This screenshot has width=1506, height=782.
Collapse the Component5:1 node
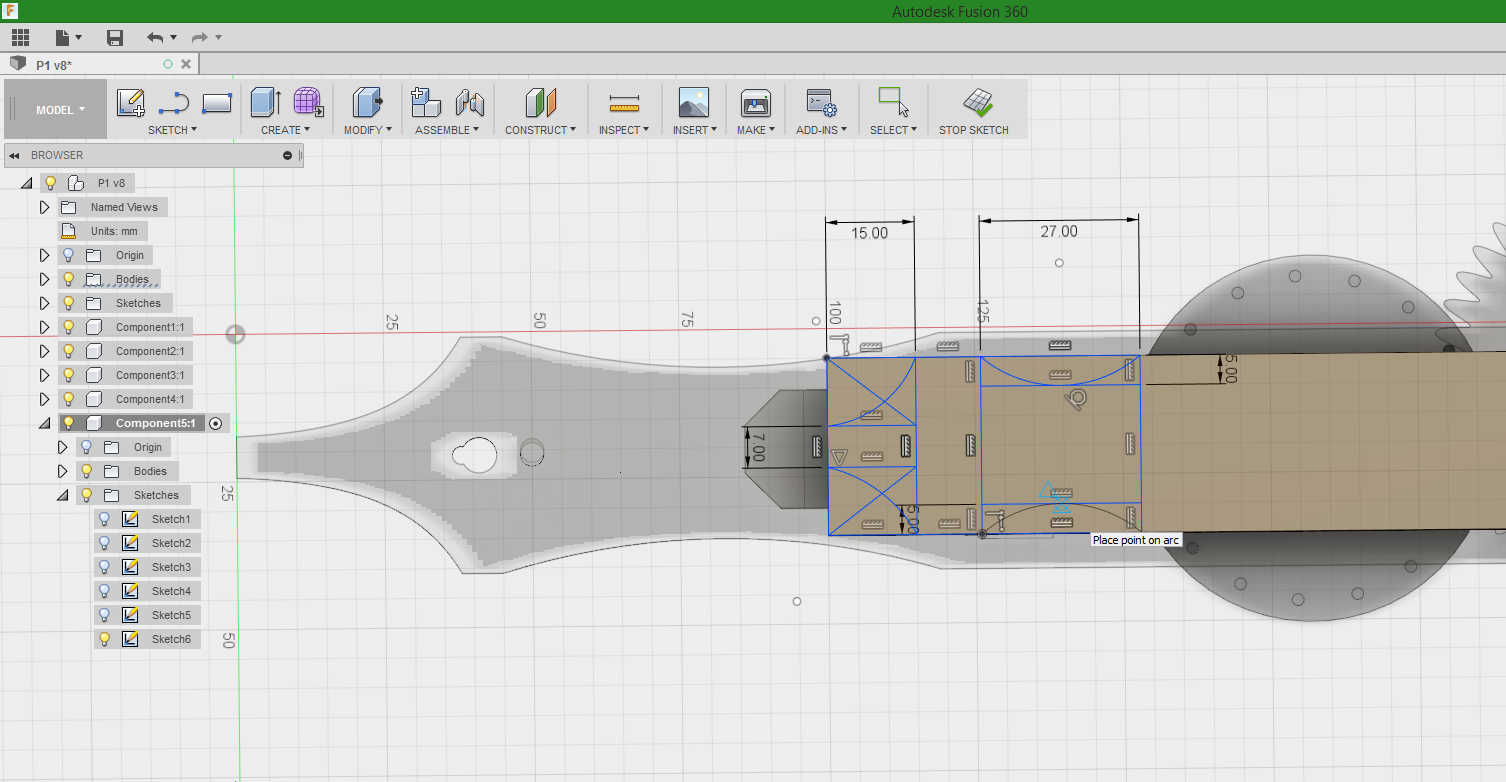coord(44,424)
